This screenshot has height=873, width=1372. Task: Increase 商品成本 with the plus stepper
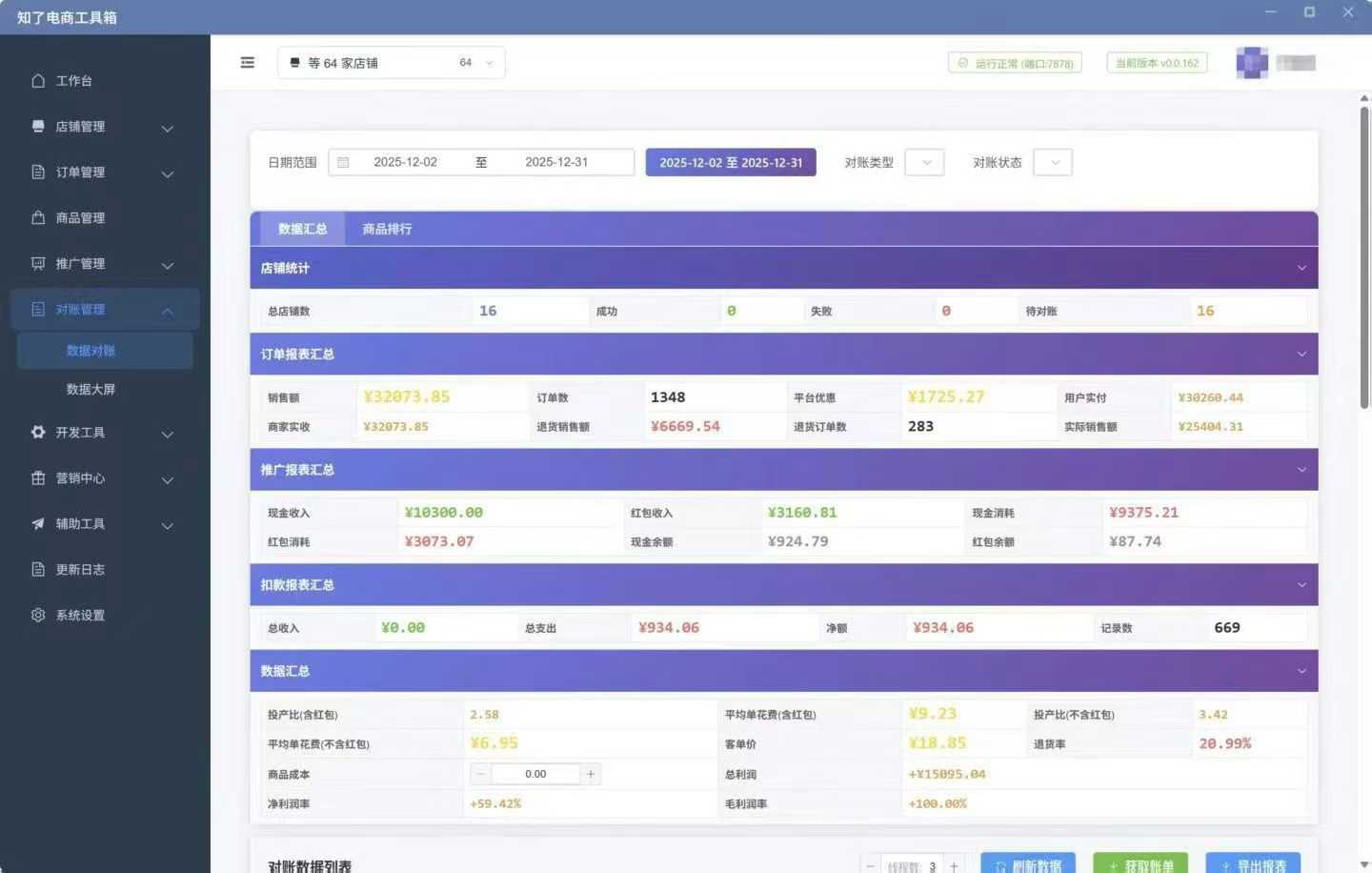pyautogui.click(x=591, y=775)
